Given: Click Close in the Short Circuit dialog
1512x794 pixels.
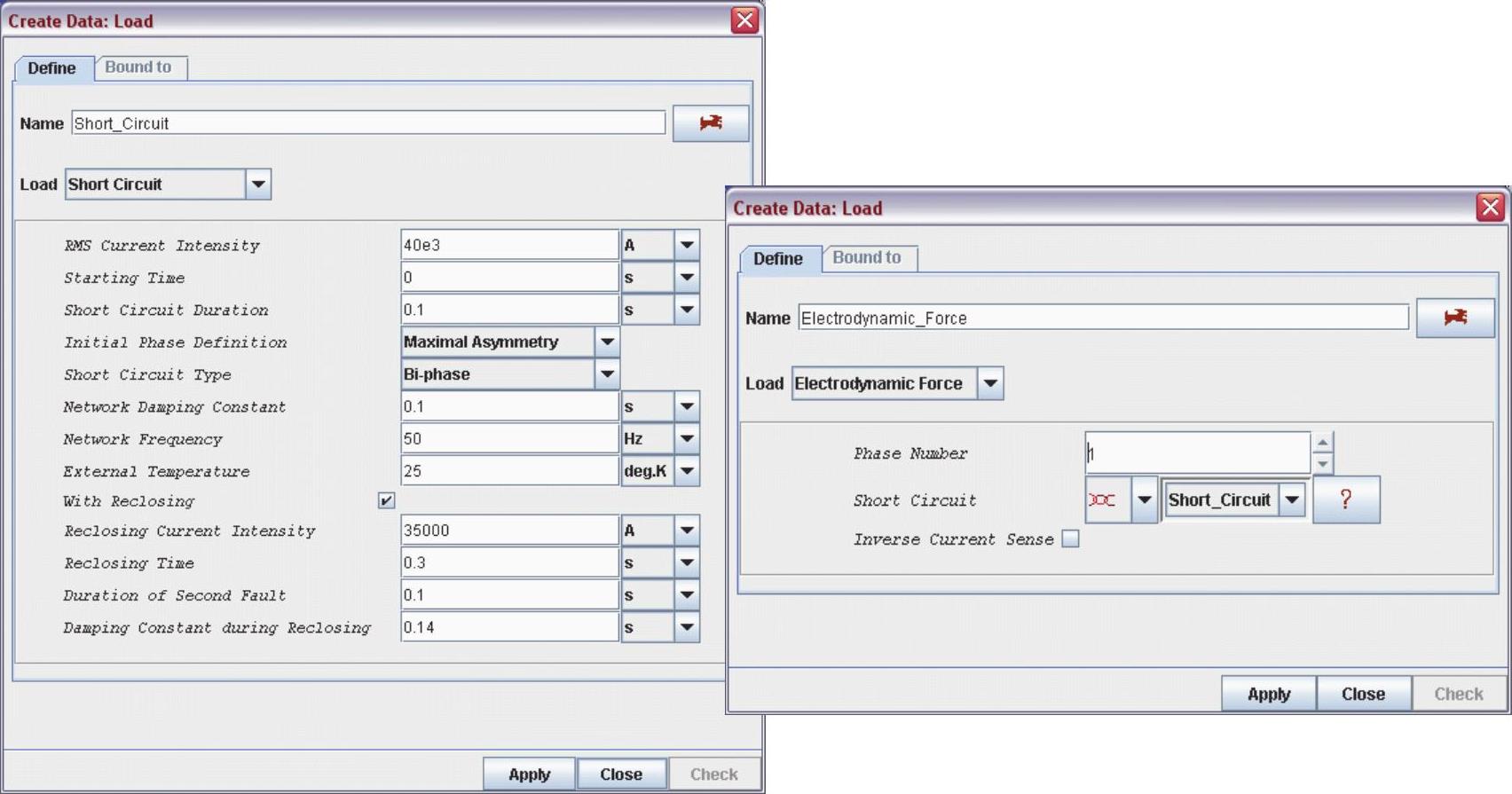Looking at the screenshot, I should (x=620, y=774).
